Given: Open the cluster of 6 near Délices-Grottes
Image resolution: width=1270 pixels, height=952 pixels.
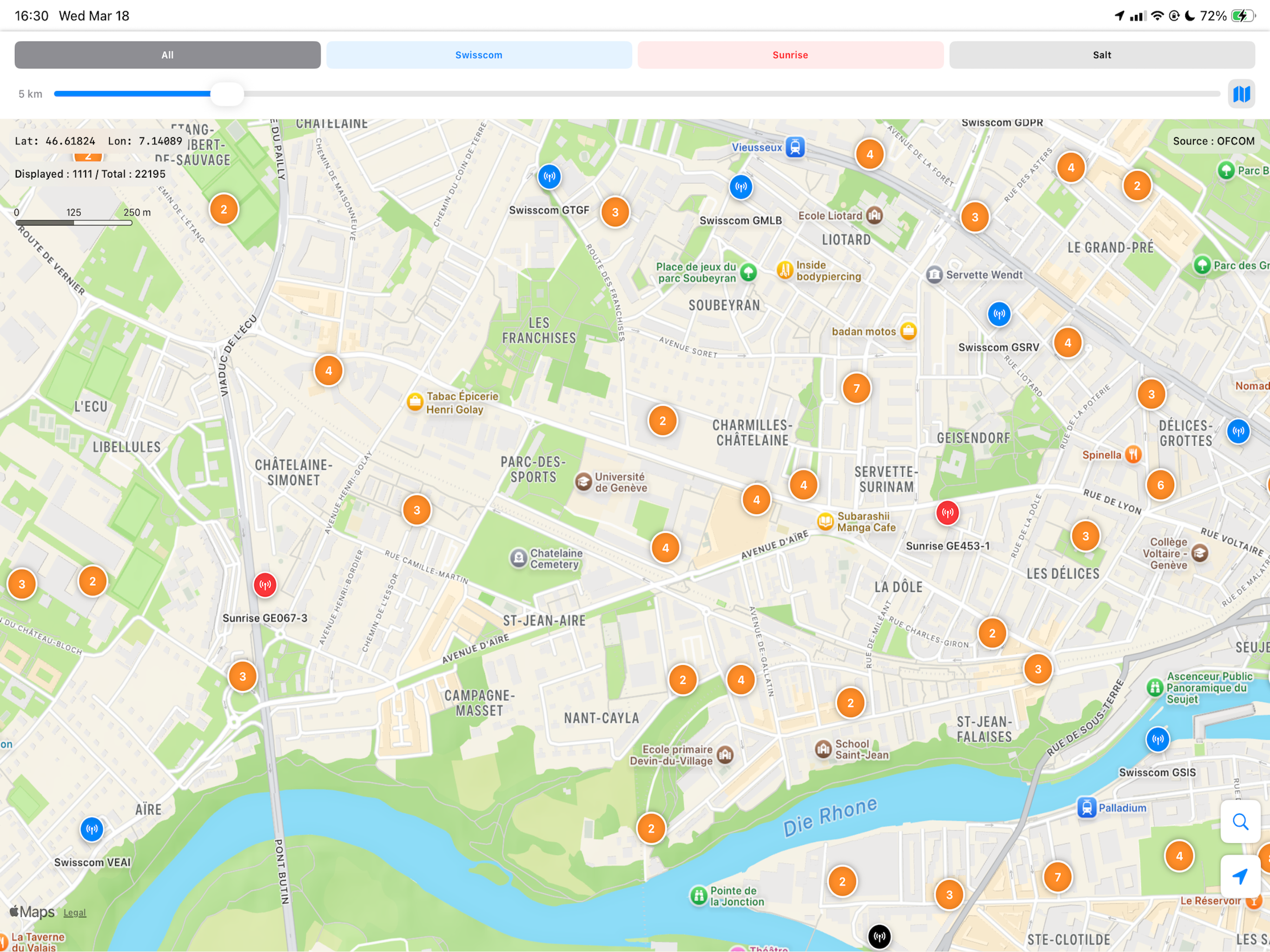Looking at the screenshot, I should click(x=1160, y=485).
